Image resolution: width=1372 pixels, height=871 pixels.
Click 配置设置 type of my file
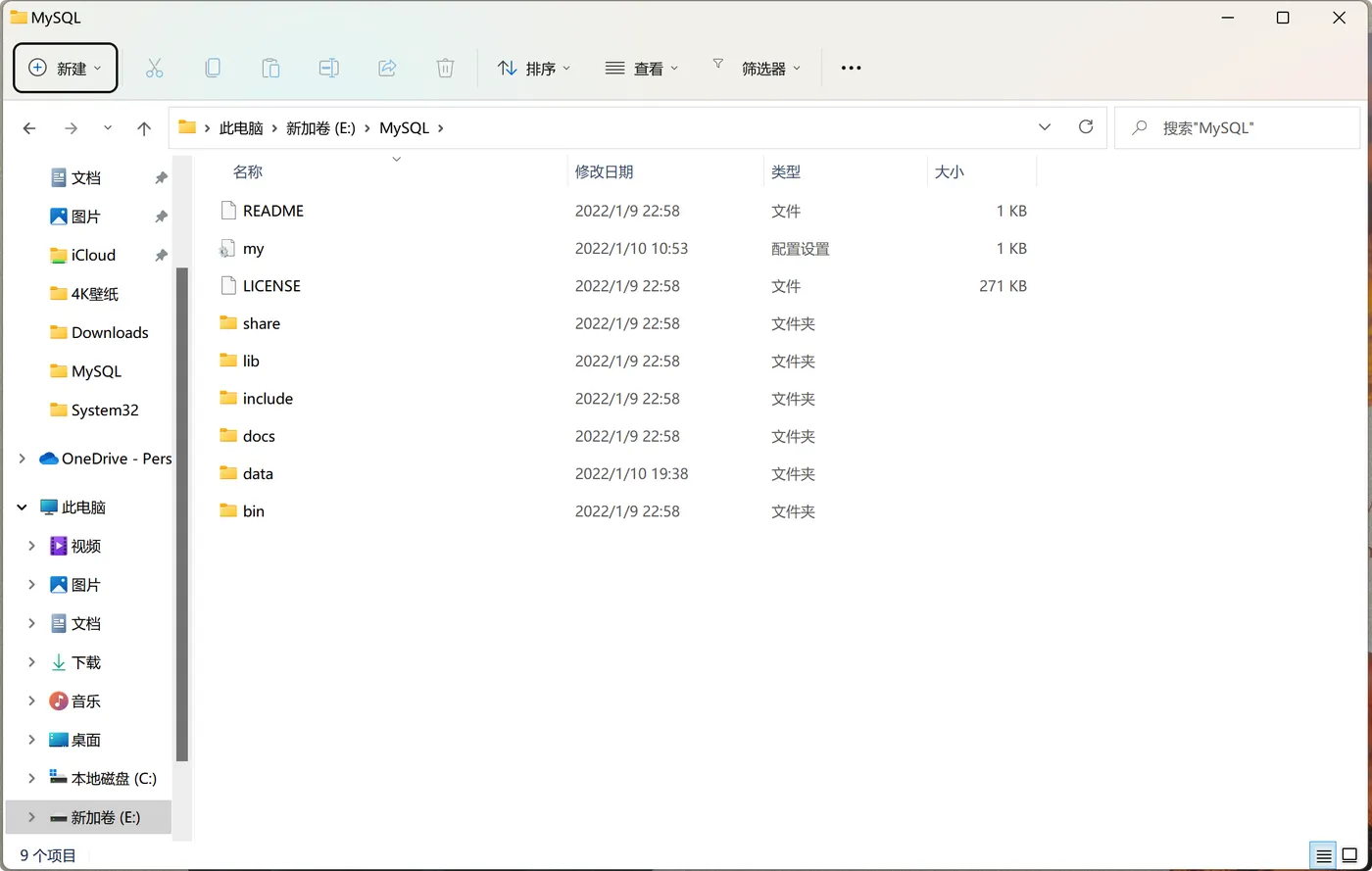click(x=801, y=249)
